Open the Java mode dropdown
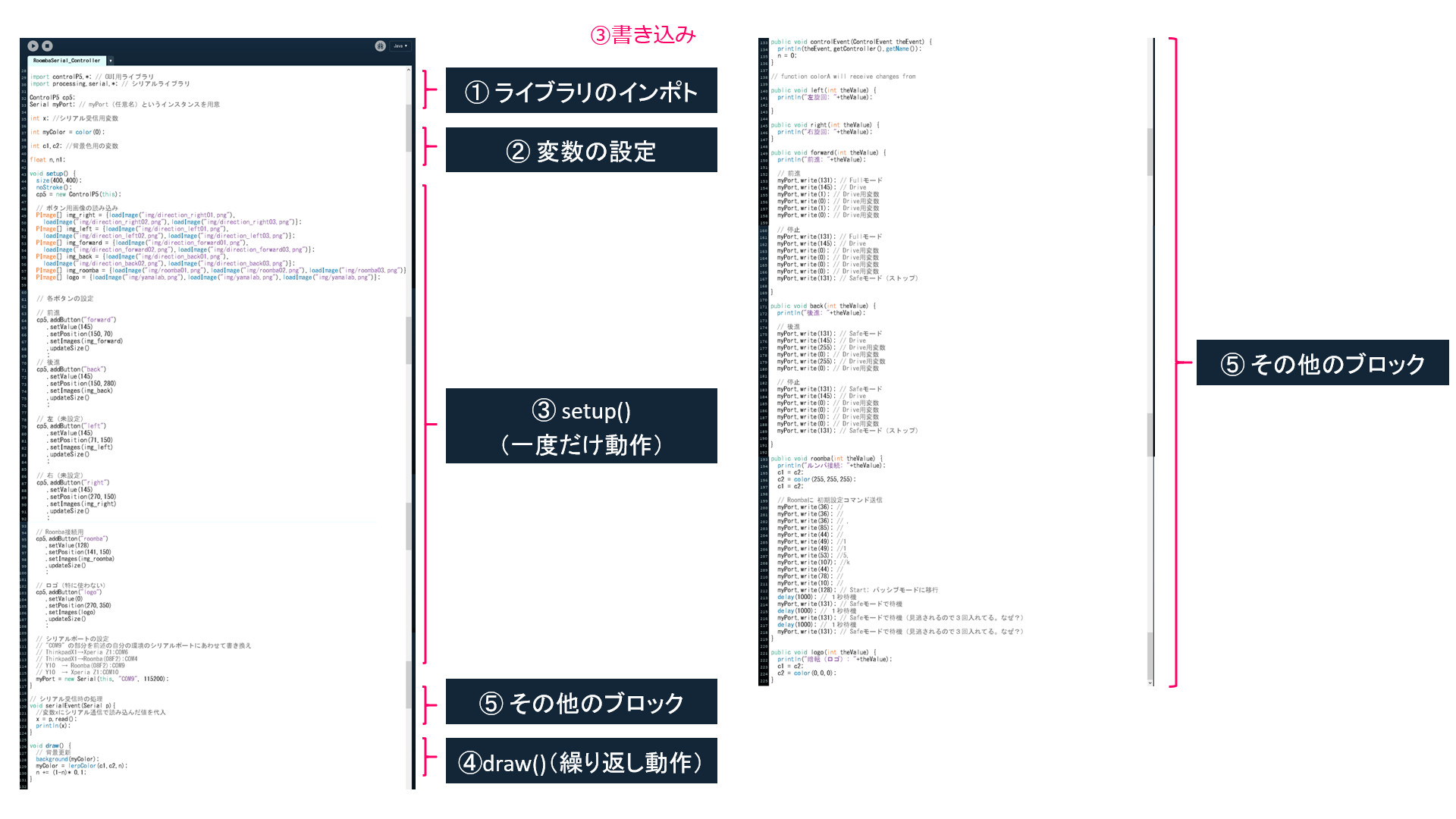The height and width of the screenshot is (819, 1456). point(400,46)
